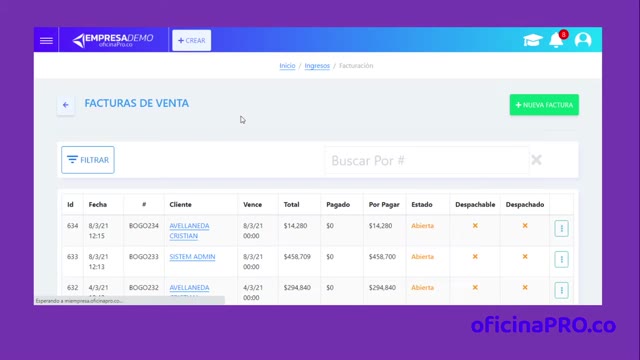Clear search with the X icon
This screenshot has height=360, width=640.
tap(536, 160)
